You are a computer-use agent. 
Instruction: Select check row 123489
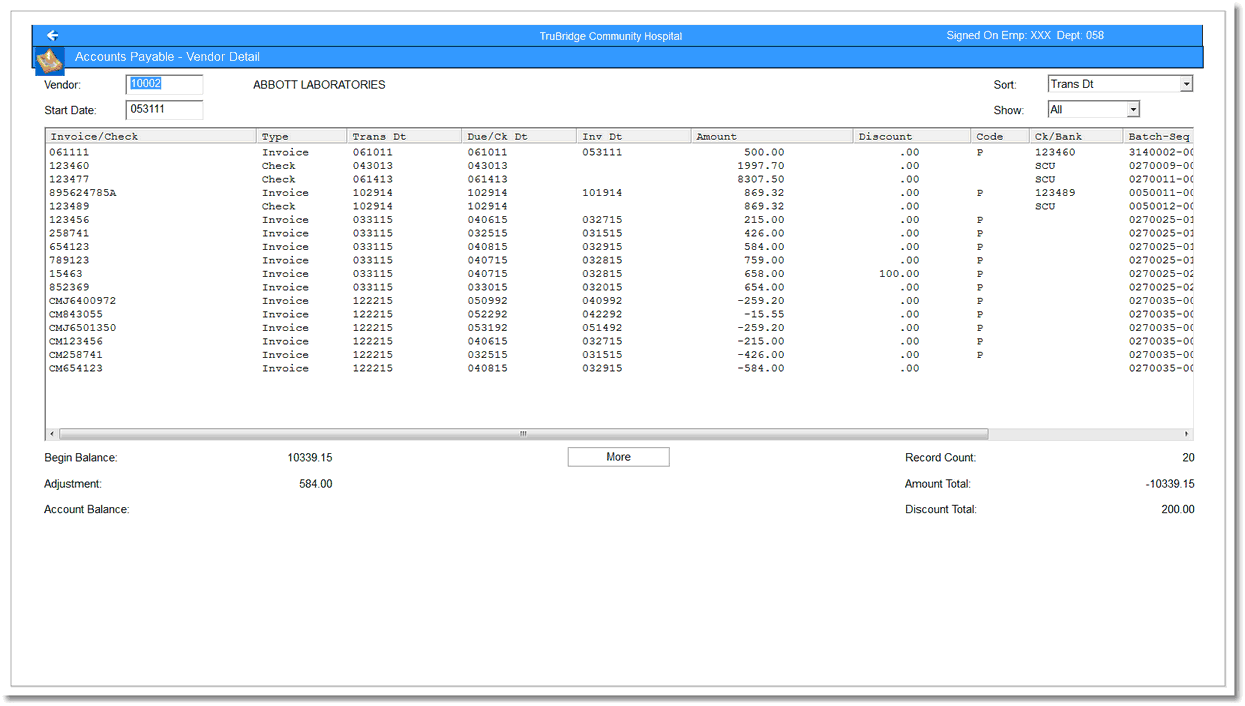click(x=620, y=206)
